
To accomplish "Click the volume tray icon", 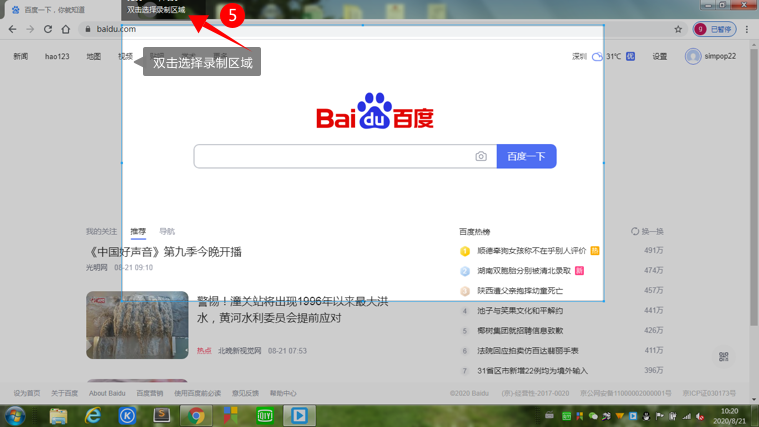I will click(700, 416).
